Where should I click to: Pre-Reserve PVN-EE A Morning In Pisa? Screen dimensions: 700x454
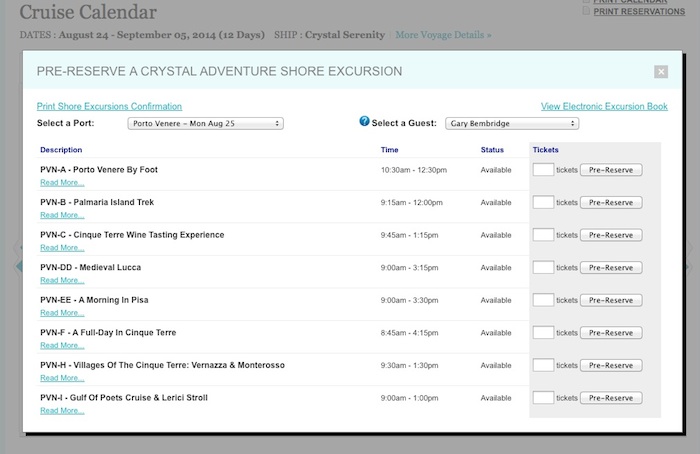point(611,300)
